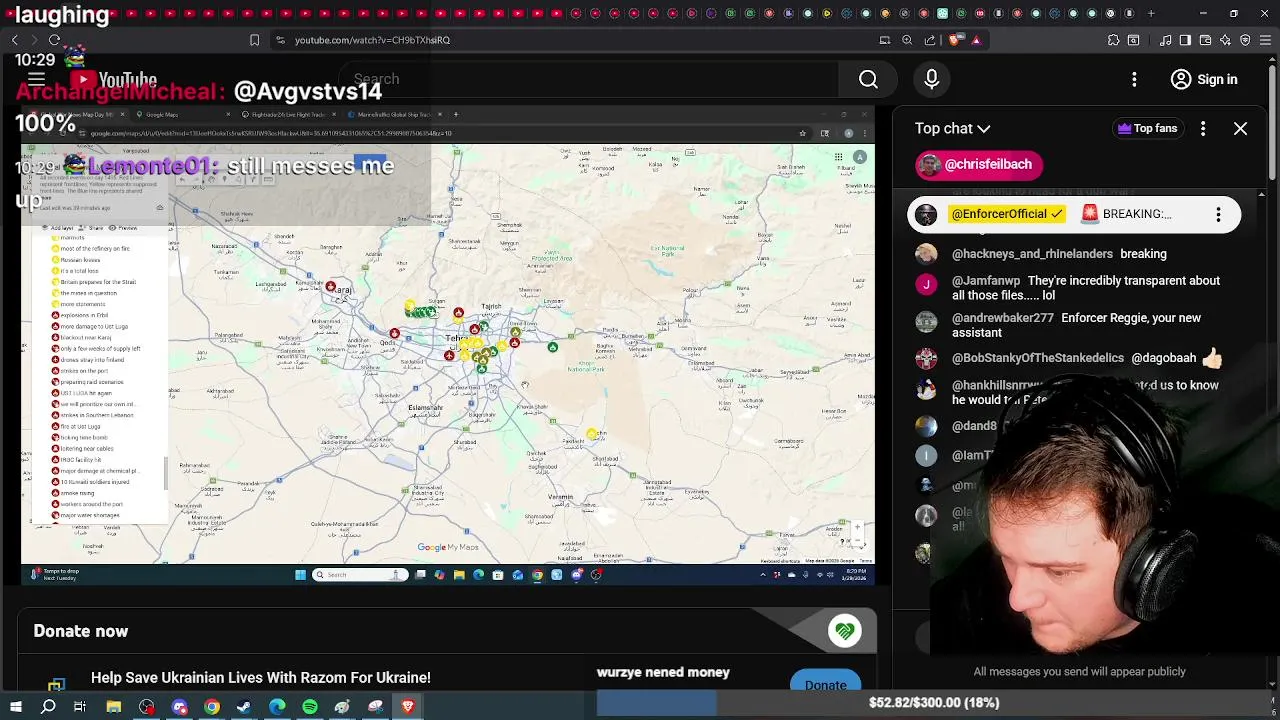Viewport: 1280px width, 720px height.
Task: Open Brave Rewards triangle icon
Action: 976,40
